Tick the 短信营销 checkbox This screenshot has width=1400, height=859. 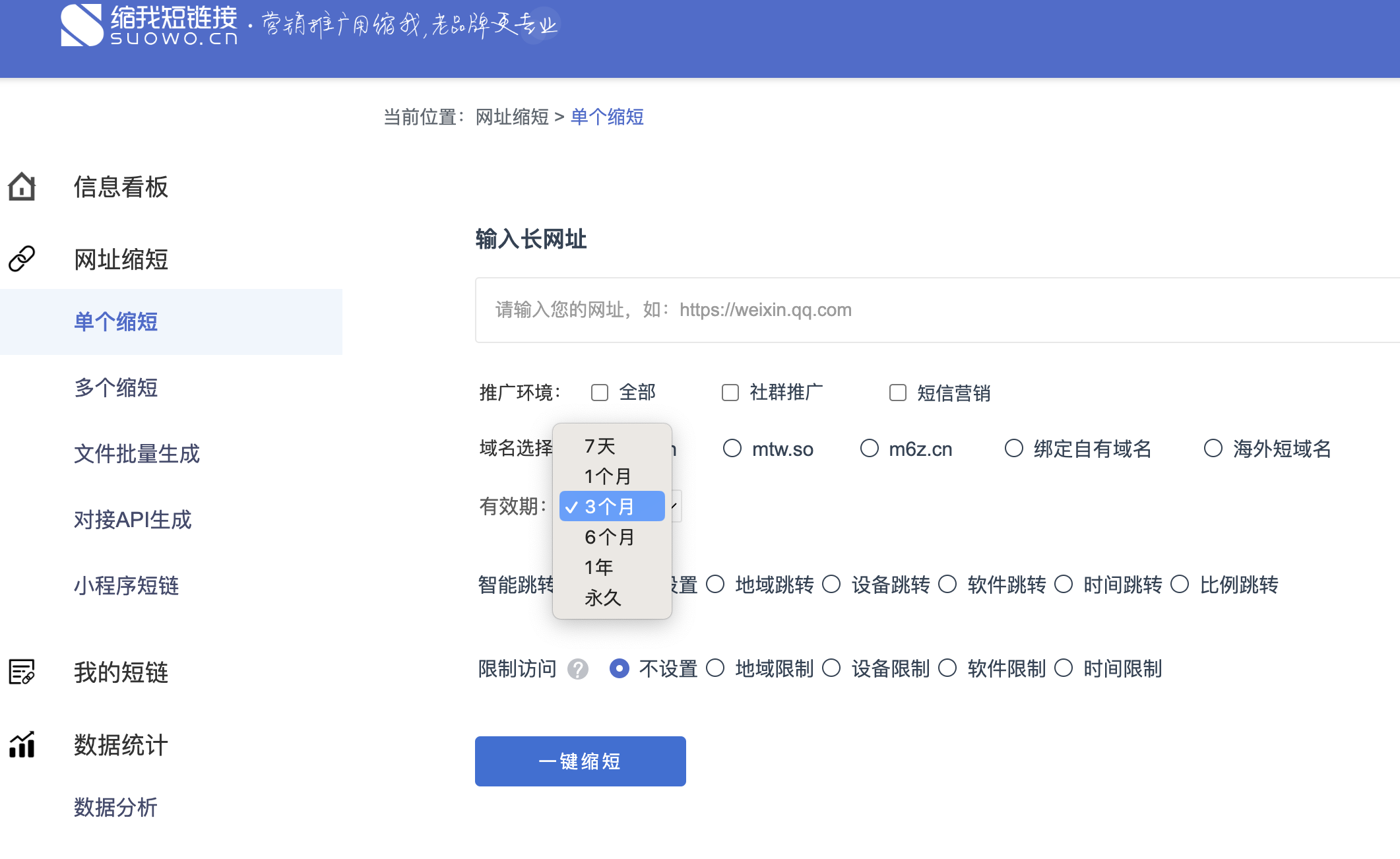click(x=898, y=393)
